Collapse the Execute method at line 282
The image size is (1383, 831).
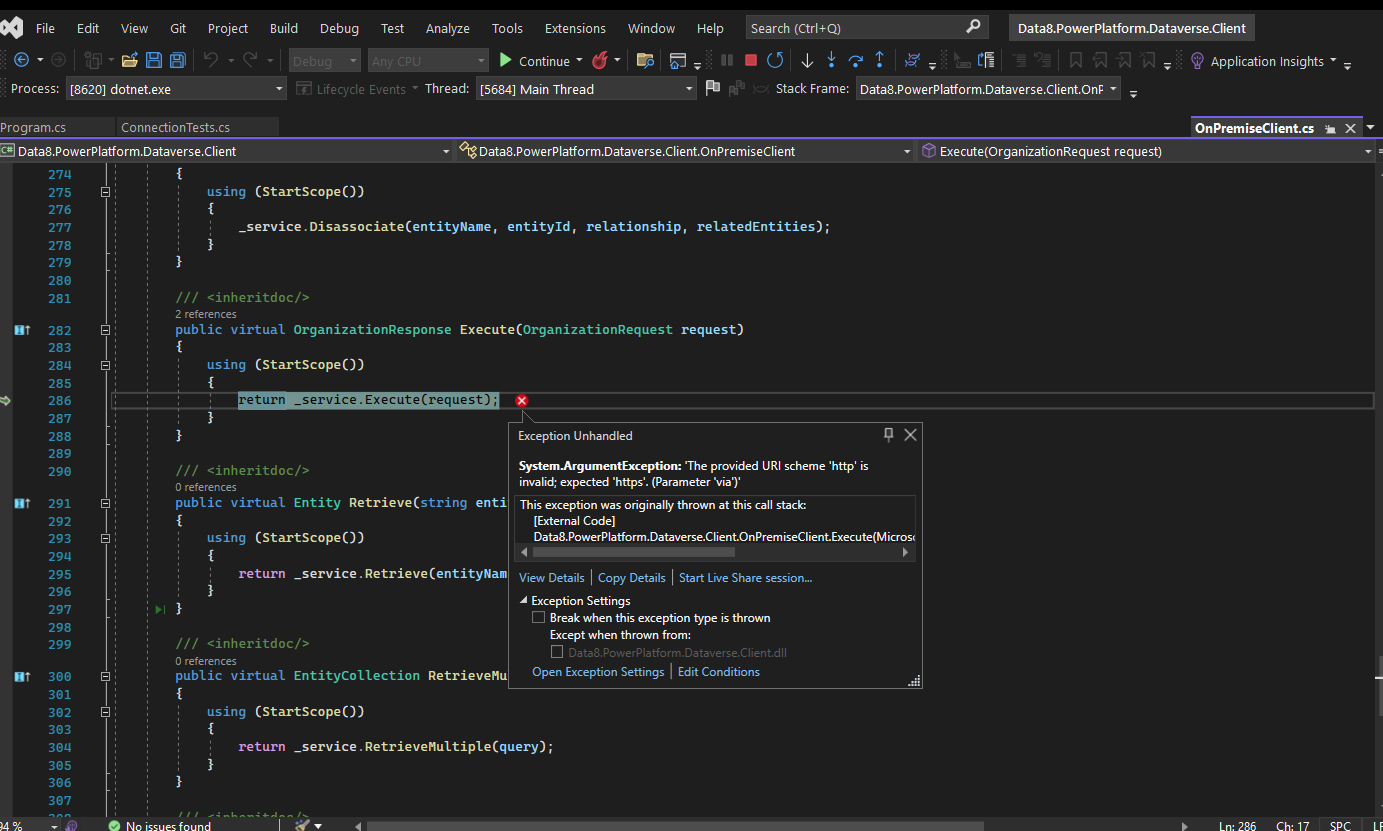[105, 330]
